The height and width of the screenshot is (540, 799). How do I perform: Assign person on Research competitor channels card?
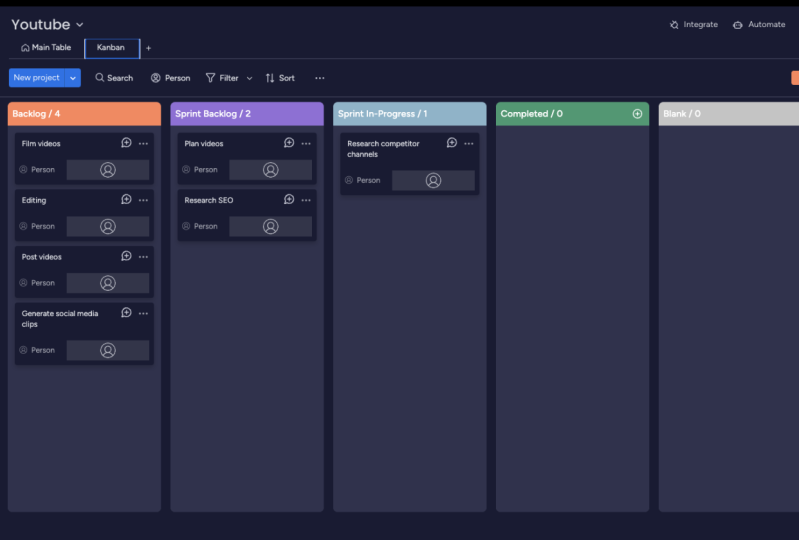[433, 180]
